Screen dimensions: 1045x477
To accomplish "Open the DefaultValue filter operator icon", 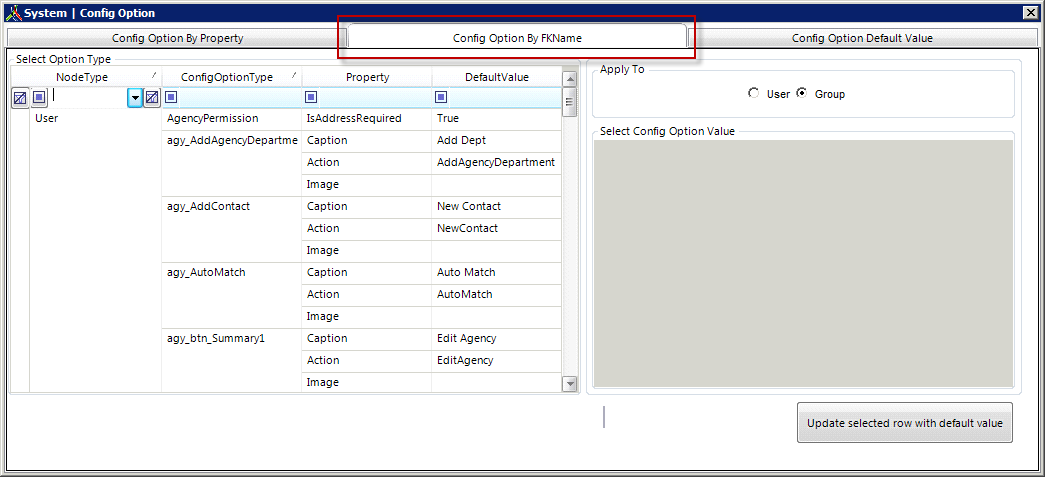I will pos(441,97).
